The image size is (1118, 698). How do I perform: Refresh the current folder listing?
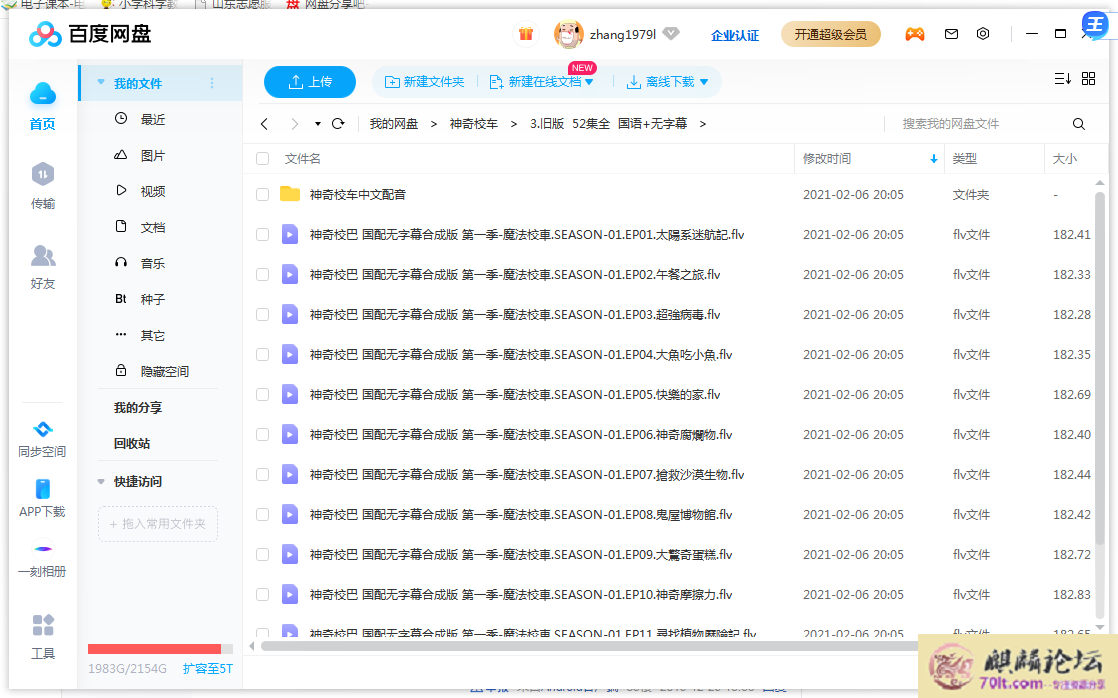click(338, 123)
